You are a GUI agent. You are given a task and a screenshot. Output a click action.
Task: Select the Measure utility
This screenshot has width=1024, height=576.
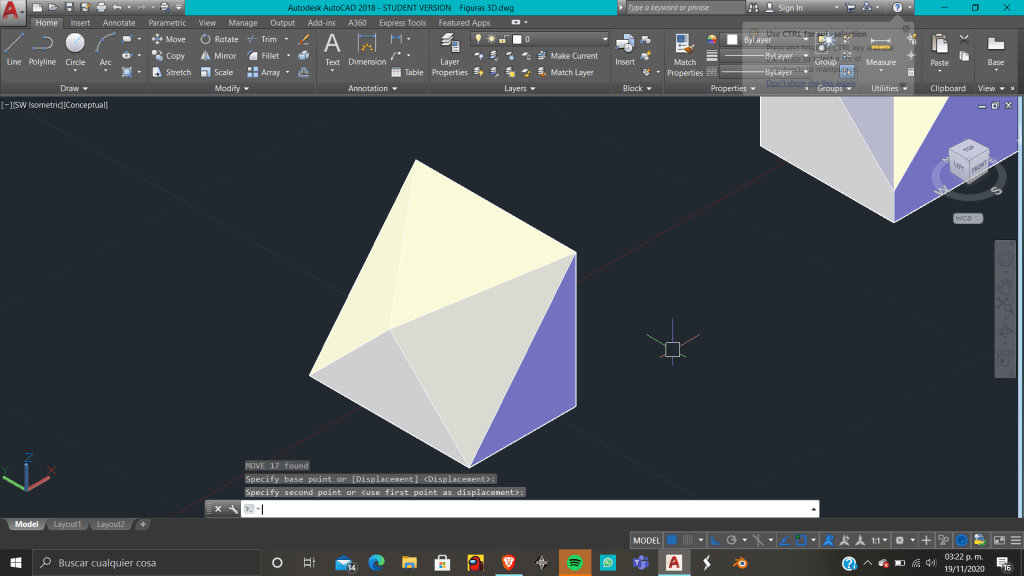(x=881, y=50)
